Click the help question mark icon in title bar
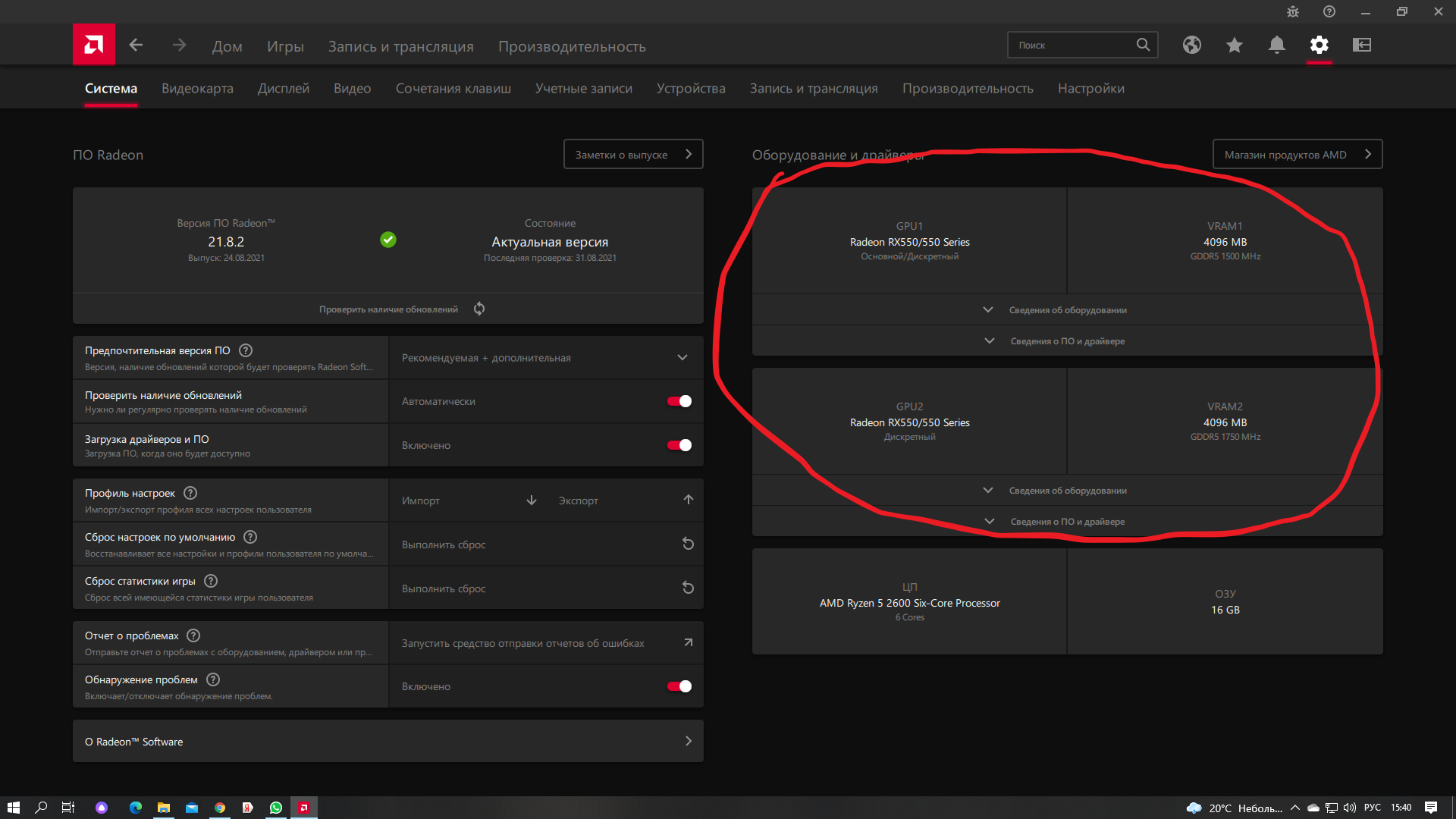1456x819 pixels. click(1329, 11)
